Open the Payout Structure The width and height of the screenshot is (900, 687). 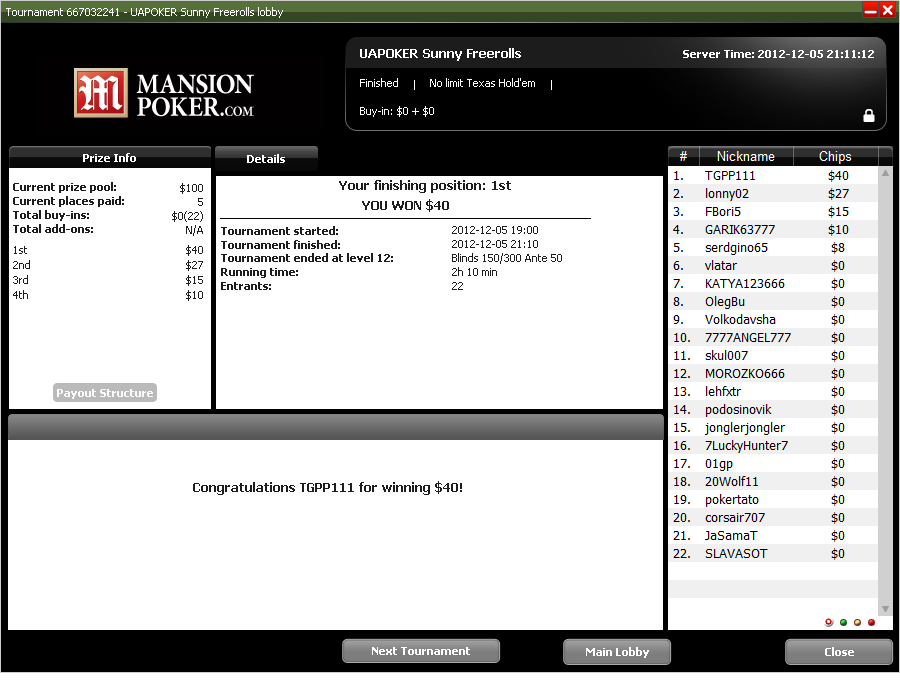(x=105, y=393)
